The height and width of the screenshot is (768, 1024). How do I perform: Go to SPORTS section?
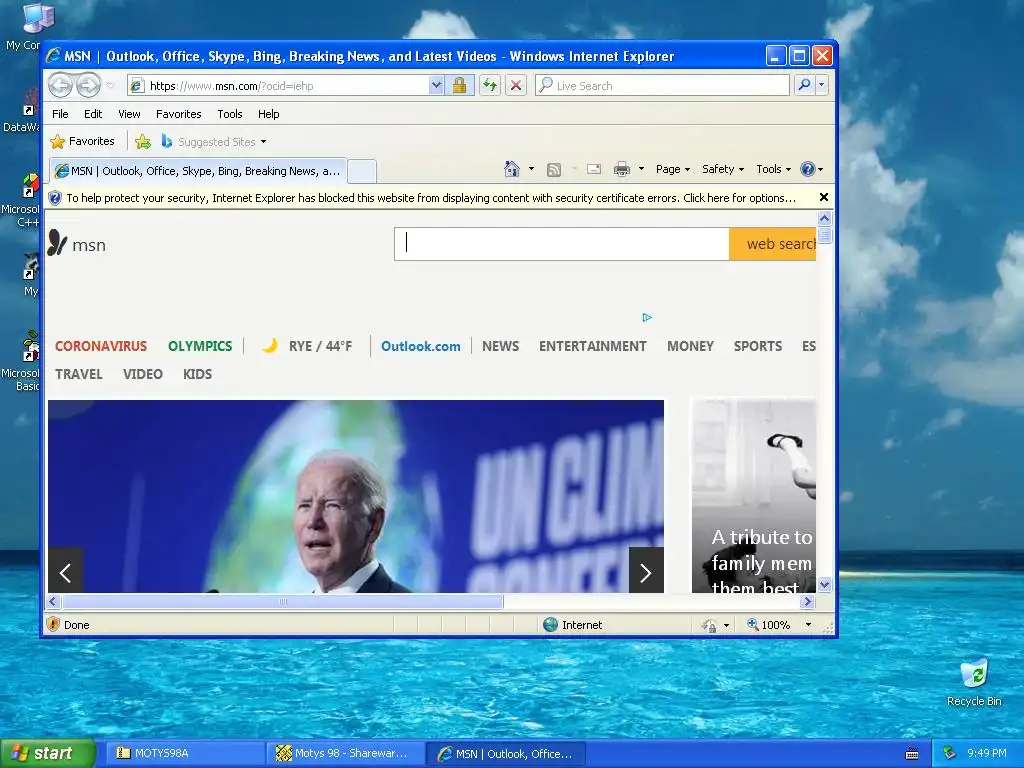tap(758, 346)
